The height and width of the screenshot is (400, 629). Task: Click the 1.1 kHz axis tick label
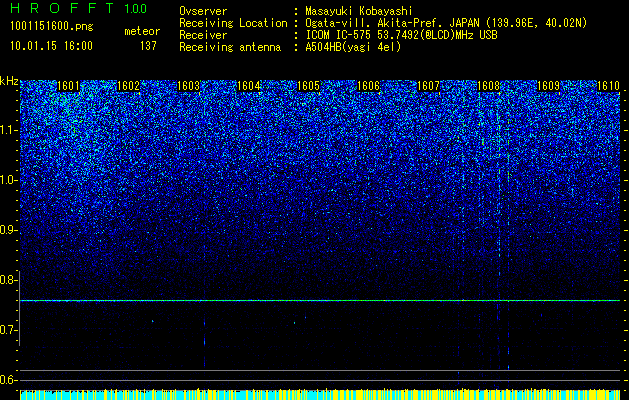point(9,130)
